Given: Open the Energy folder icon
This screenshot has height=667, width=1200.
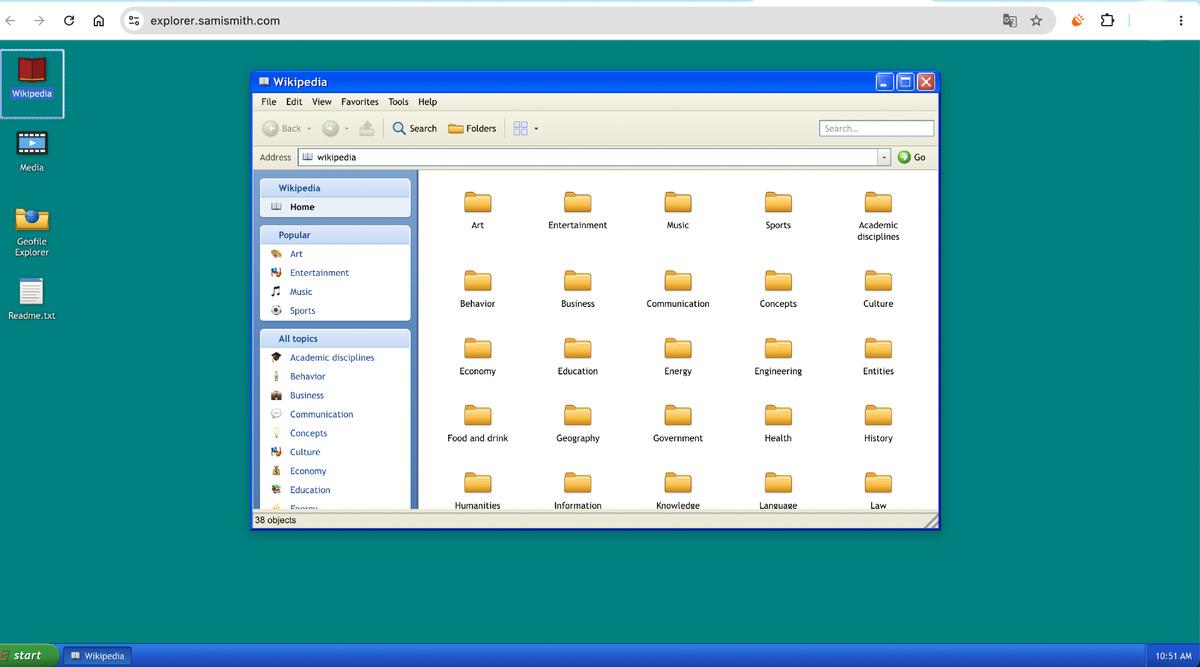Looking at the screenshot, I should click(x=678, y=348).
